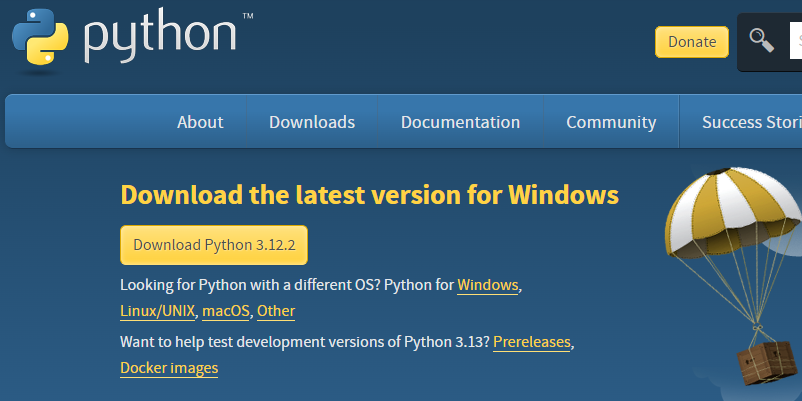Follow the Linux/UNIX download link
The width and height of the screenshot is (802, 401).
[x=158, y=311]
